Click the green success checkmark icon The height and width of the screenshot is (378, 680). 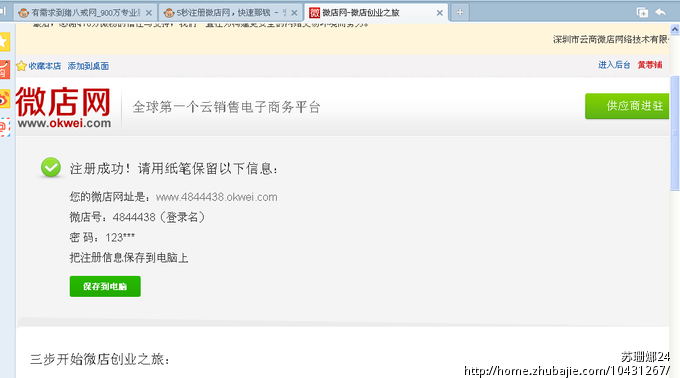click(x=51, y=167)
